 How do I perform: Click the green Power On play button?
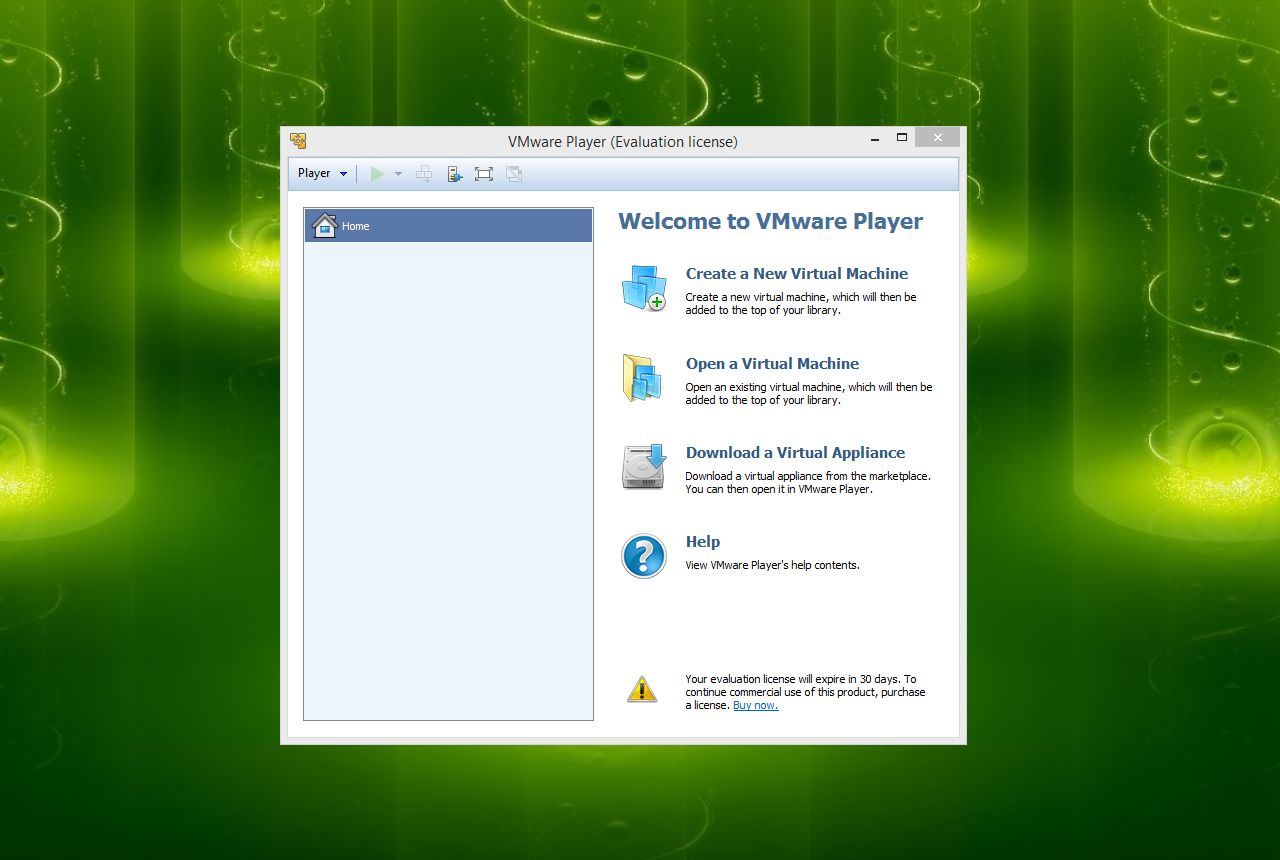[x=377, y=174]
